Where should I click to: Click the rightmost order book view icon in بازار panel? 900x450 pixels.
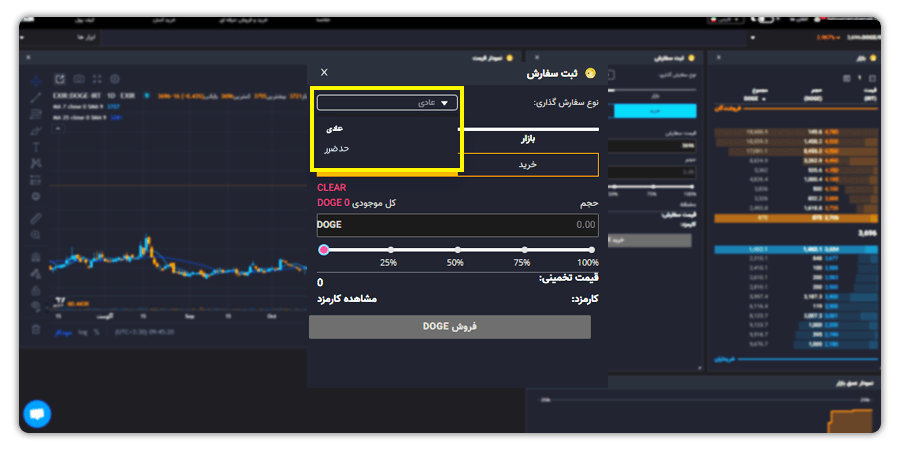pos(873,78)
